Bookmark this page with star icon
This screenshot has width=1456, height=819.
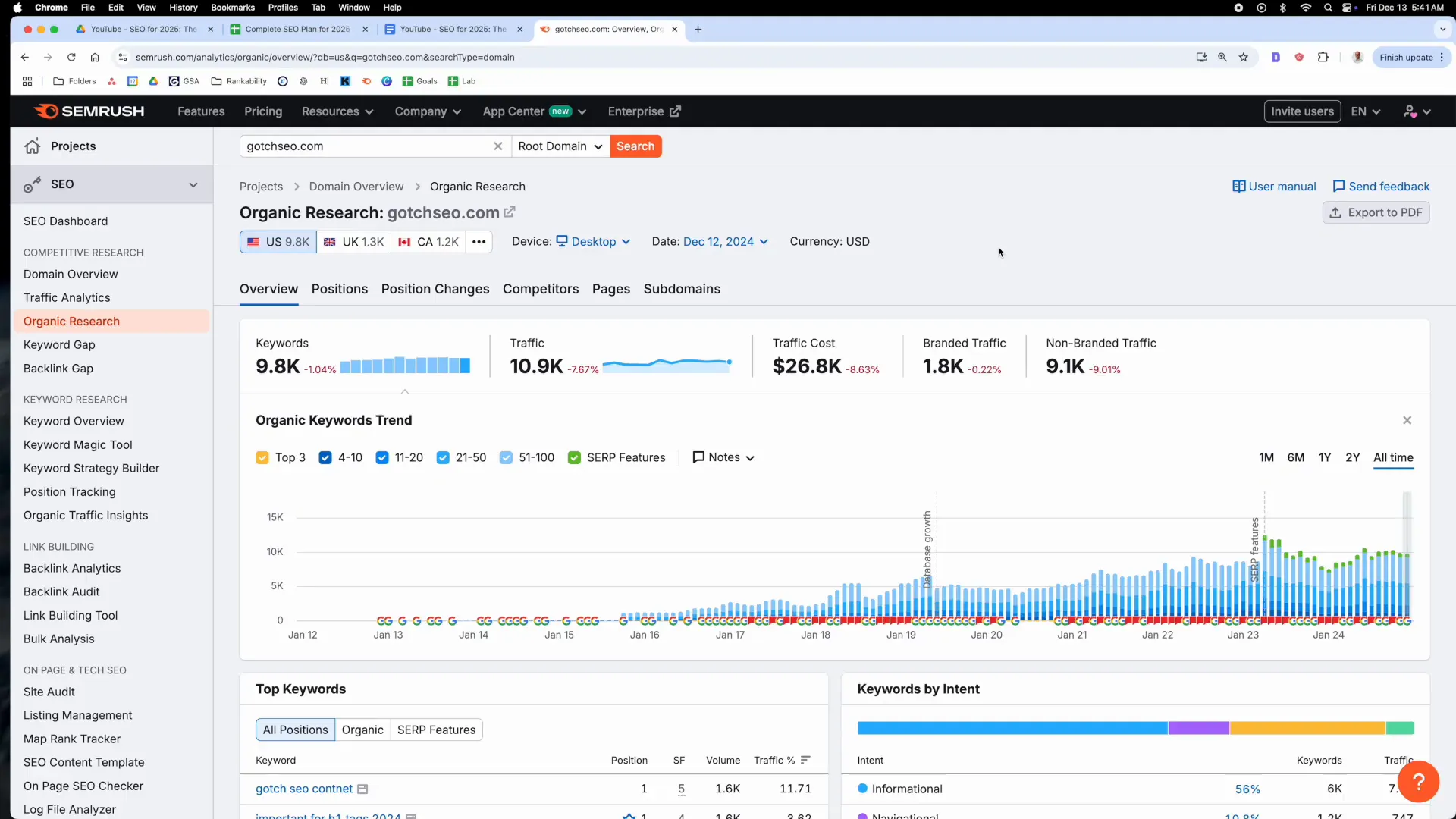pos(1244,57)
